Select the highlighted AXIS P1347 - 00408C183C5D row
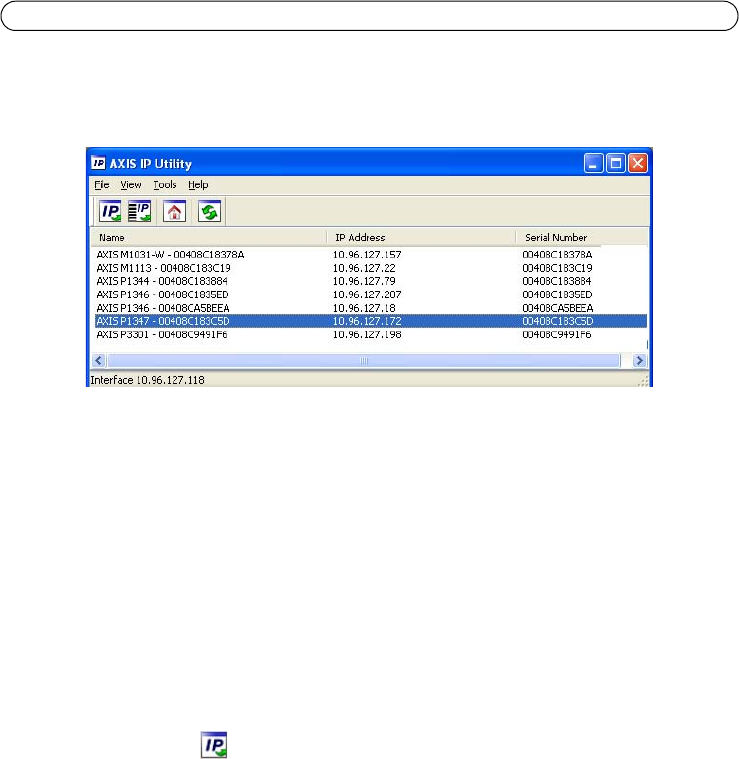 tap(371, 321)
